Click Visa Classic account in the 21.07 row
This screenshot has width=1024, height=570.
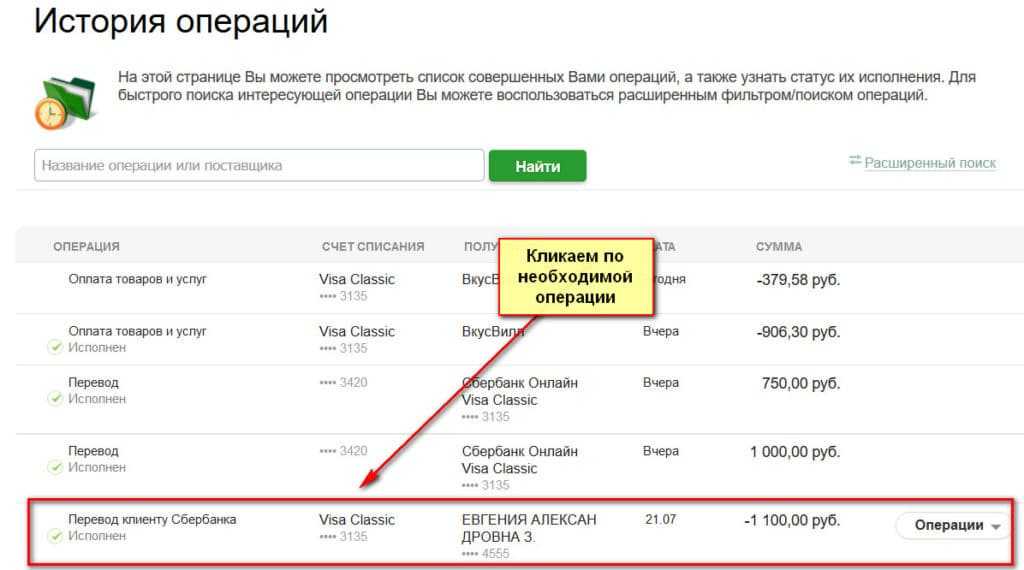[x=357, y=520]
